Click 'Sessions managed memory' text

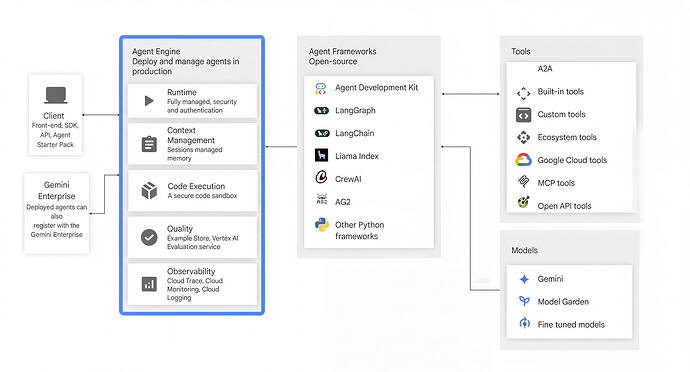[x=195, y=154]
